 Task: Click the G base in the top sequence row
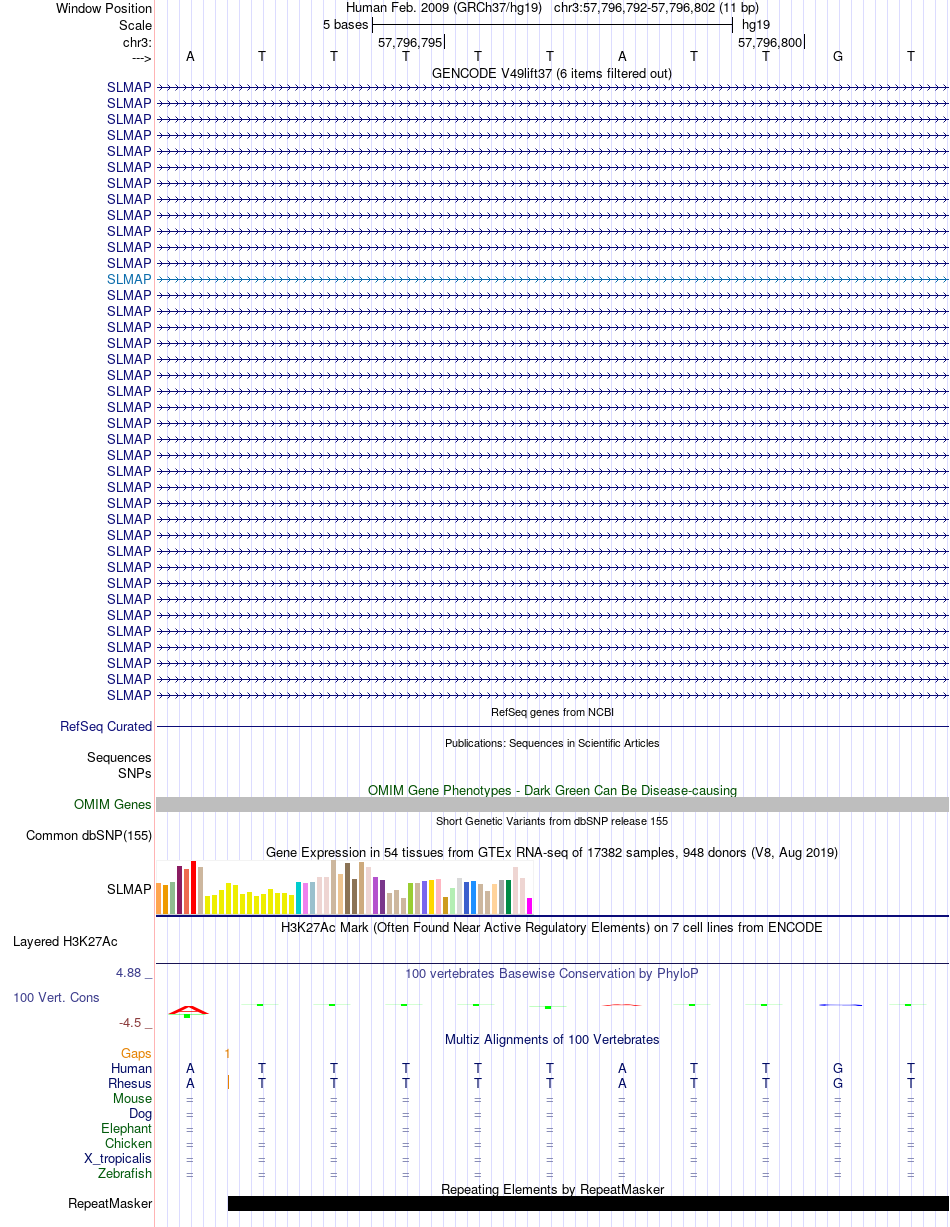point(838,56)
